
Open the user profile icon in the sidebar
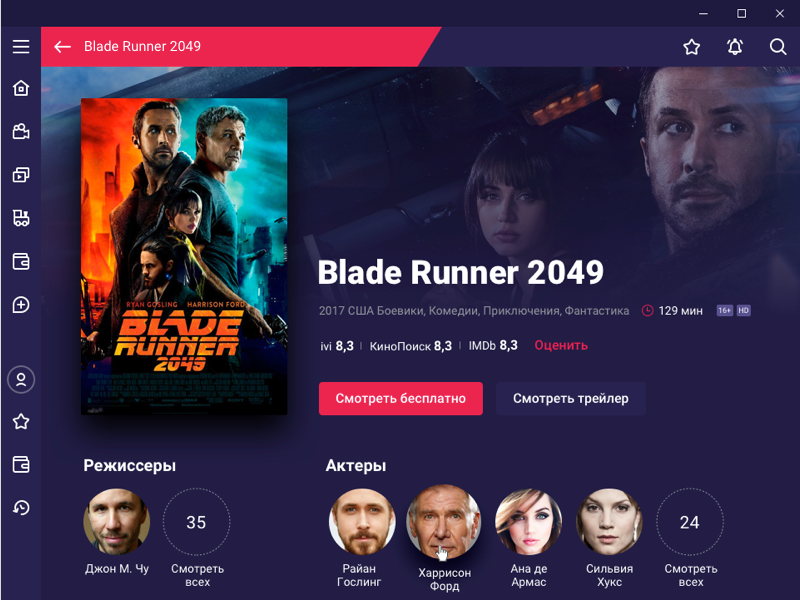pyautogui.click(x=21, y=380)
